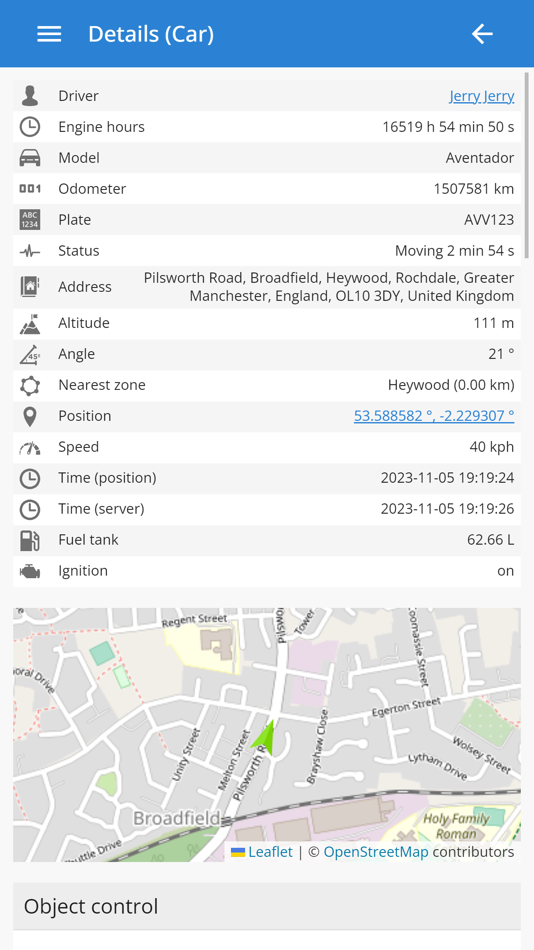Click the speed value 40 kph

[x=492, y=447]
